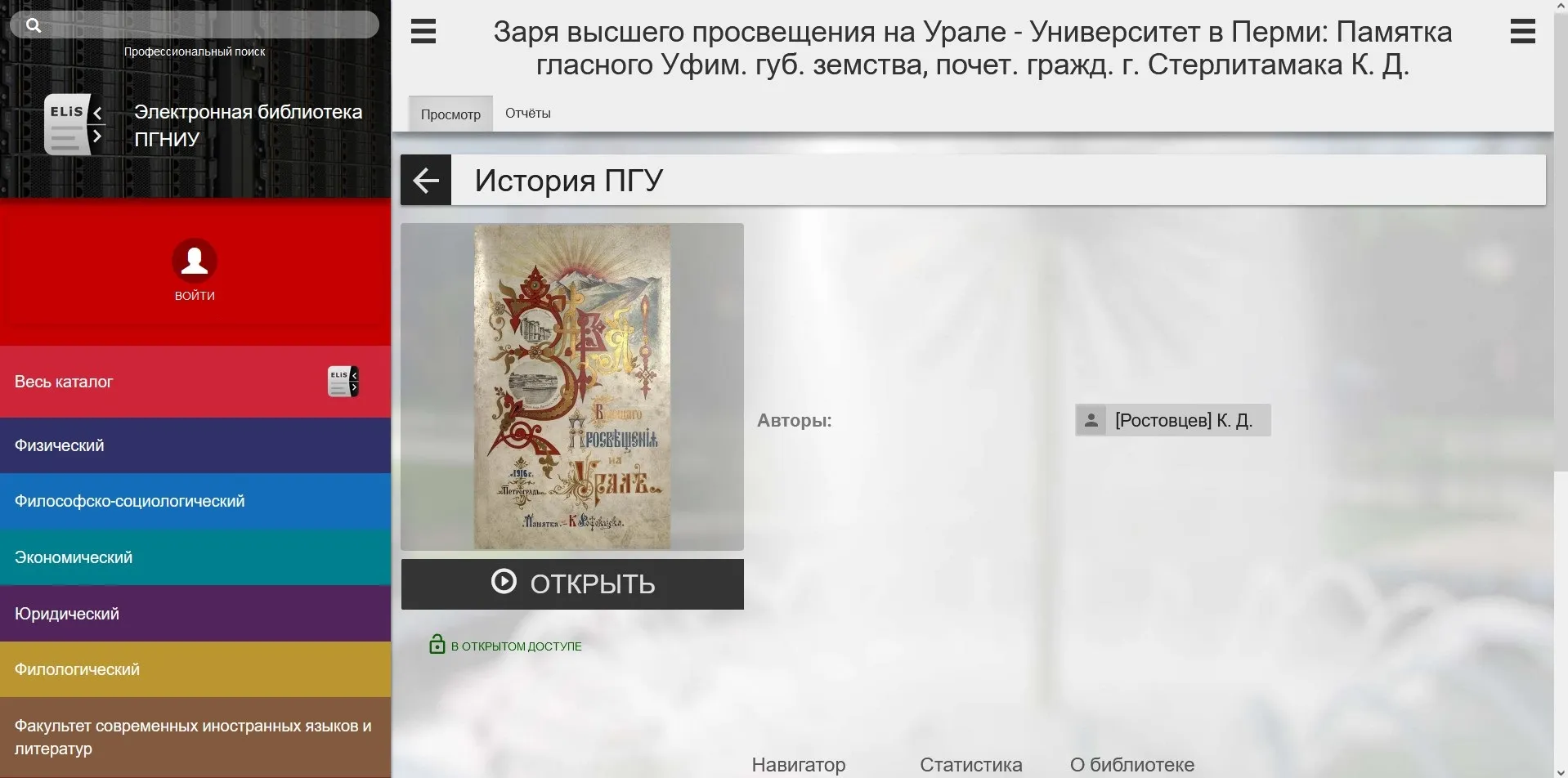Select Весь каталог in sidebar
This screenshot has width=1568, height=778.
pos(195,382)
